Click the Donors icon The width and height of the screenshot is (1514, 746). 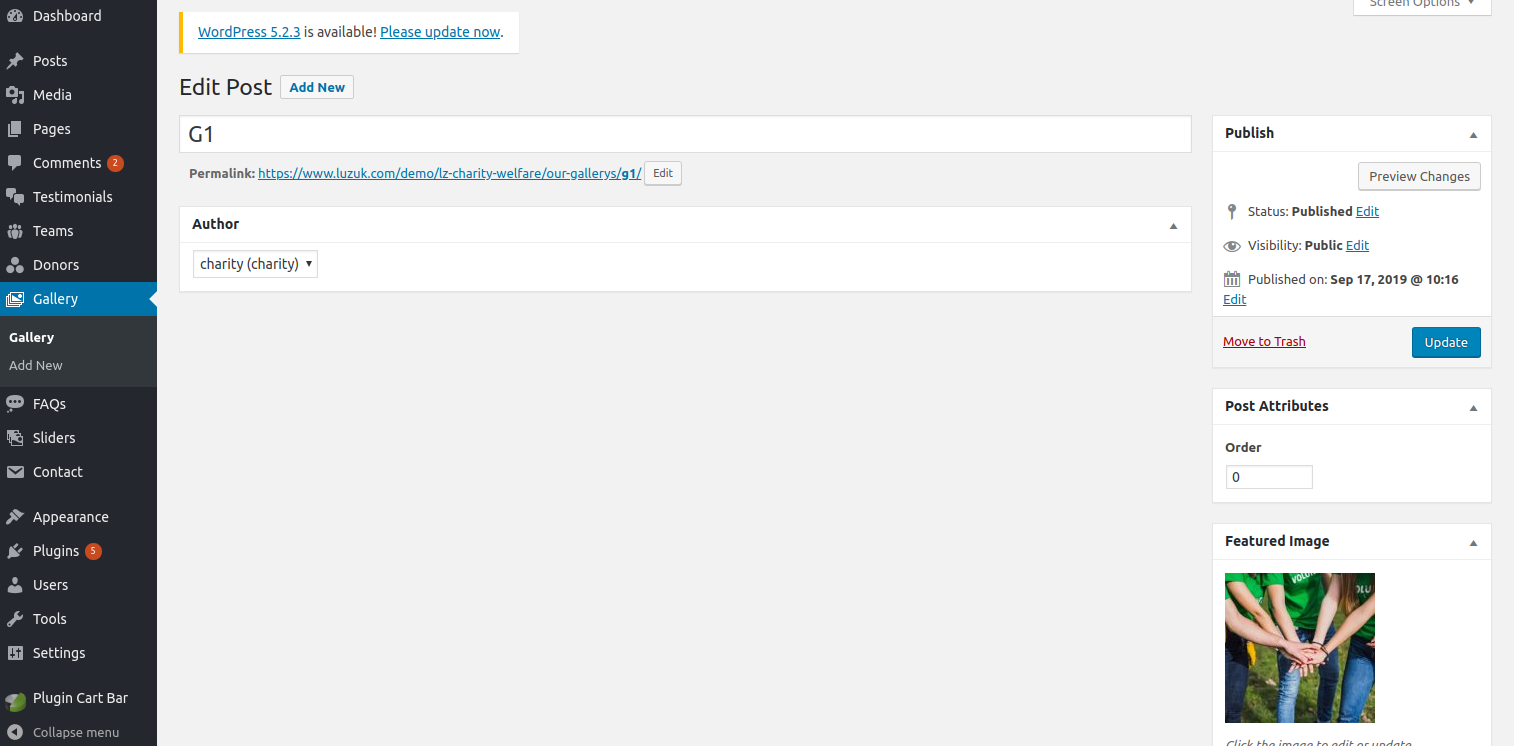(x=15, y=265)
